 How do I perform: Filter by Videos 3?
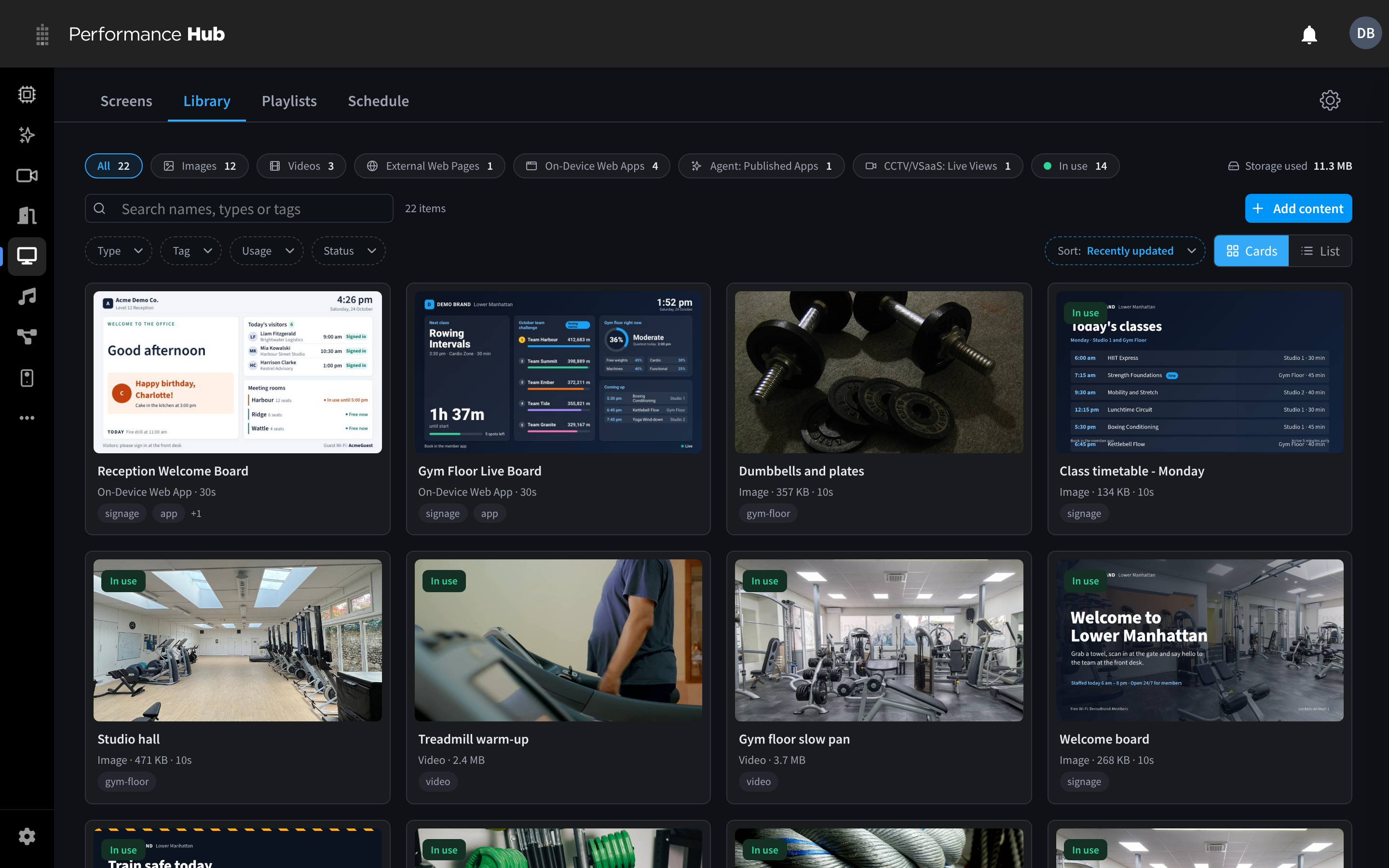[301, 166]
